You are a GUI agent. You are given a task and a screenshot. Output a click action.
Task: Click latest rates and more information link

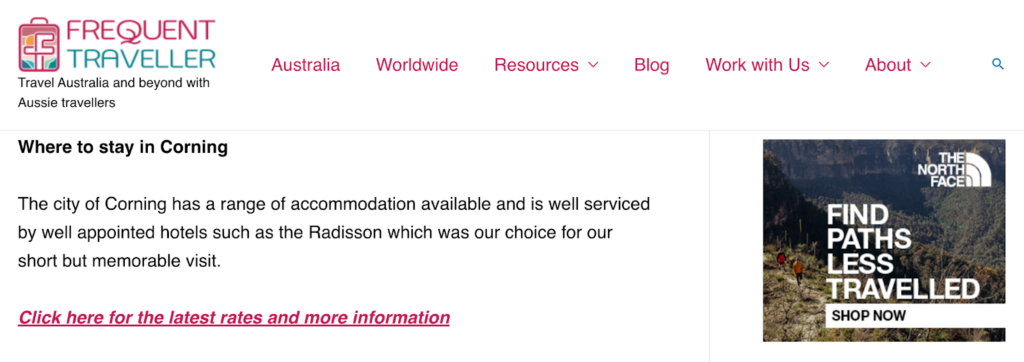(234, 318)
